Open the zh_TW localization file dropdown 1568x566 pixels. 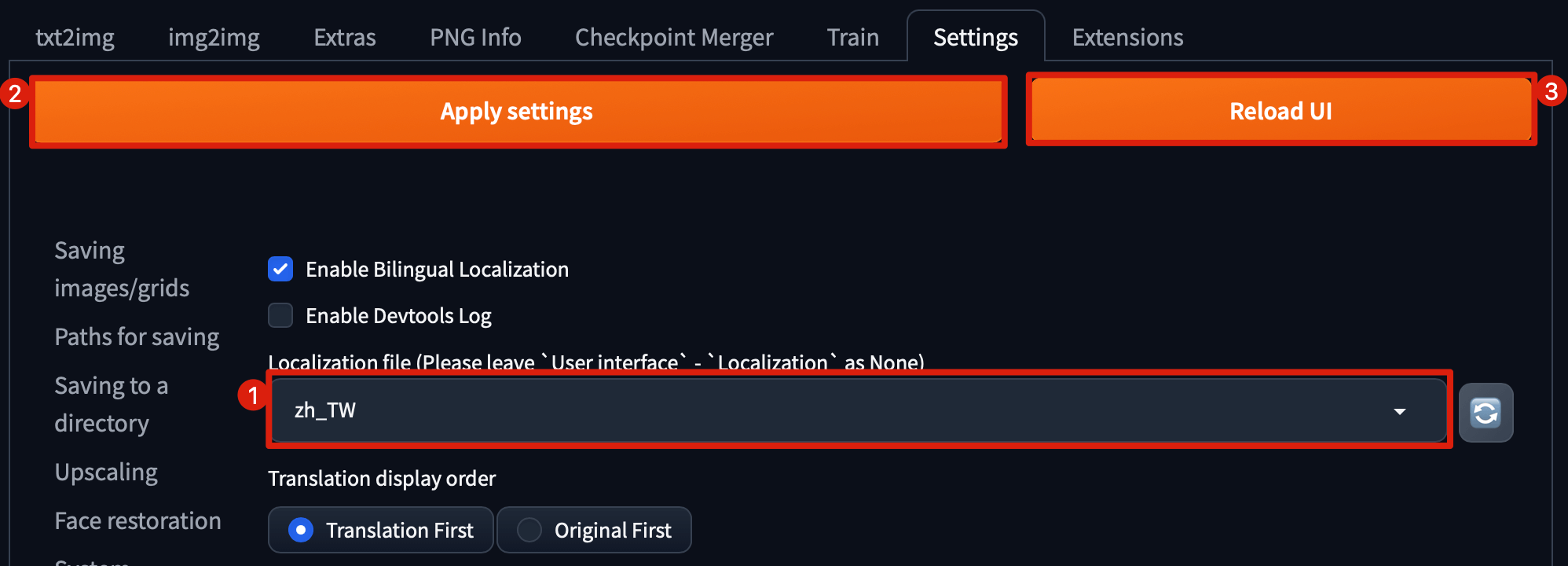[x=859, y=410]
